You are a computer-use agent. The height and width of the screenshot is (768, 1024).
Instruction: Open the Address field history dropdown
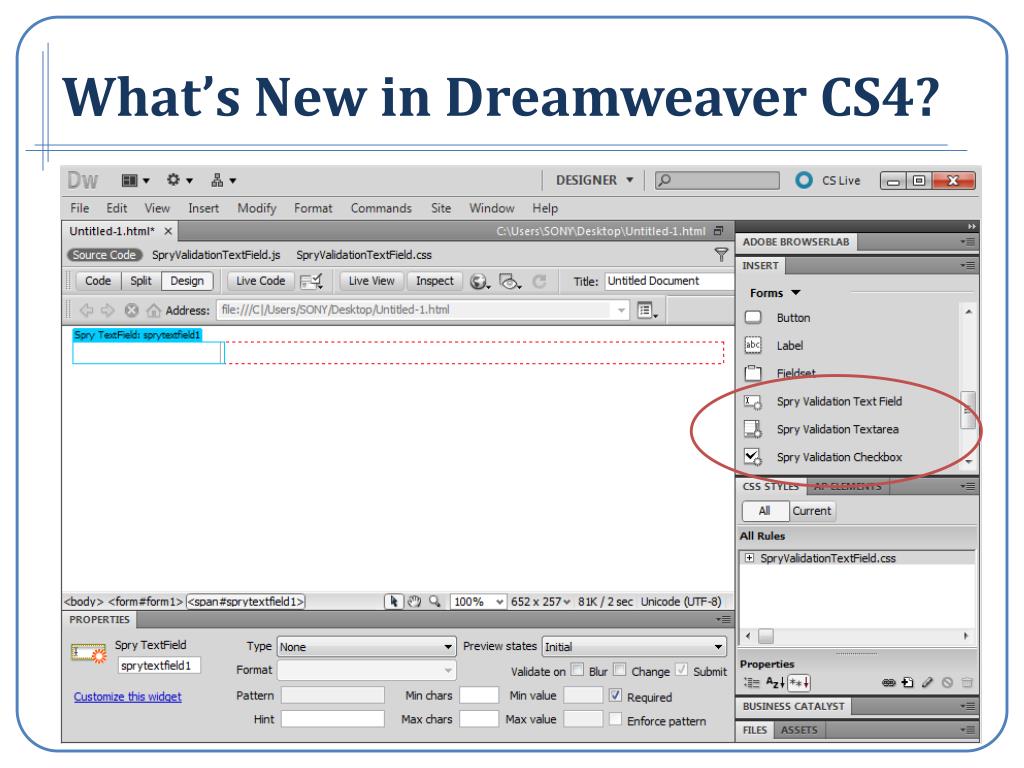click(x=621, y=310)
